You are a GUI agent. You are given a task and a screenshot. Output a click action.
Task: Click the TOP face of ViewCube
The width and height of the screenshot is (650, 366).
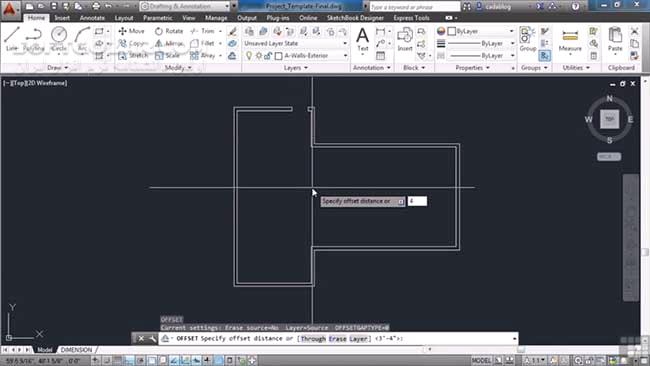point(609,119)
